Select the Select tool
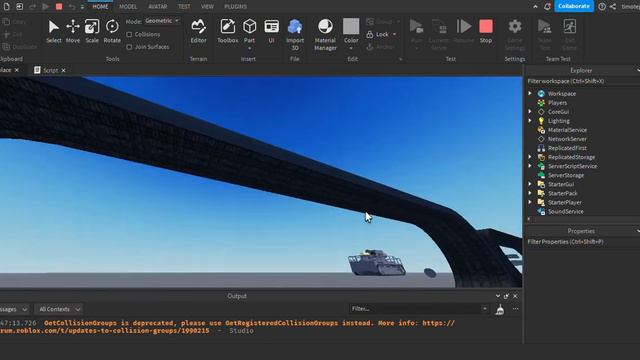The width and height of the screenshot is (640, 360). (x=53, y=31)
